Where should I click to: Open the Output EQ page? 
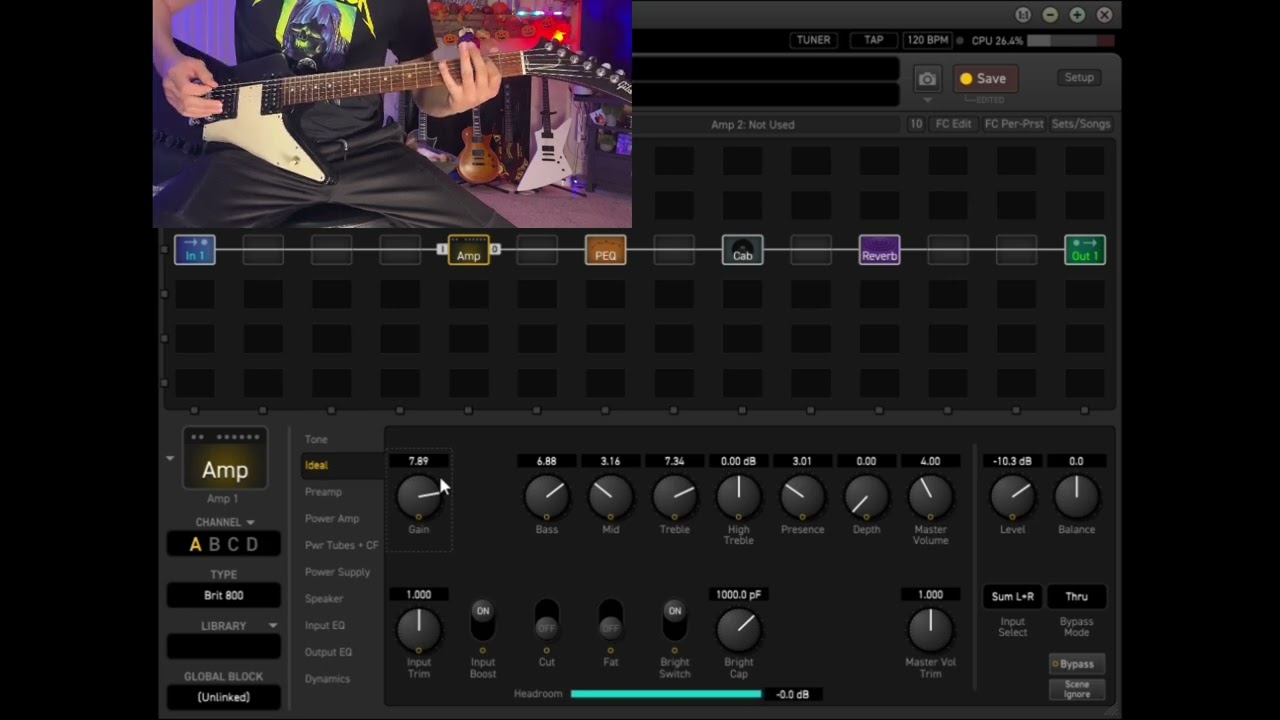point(328,652)
